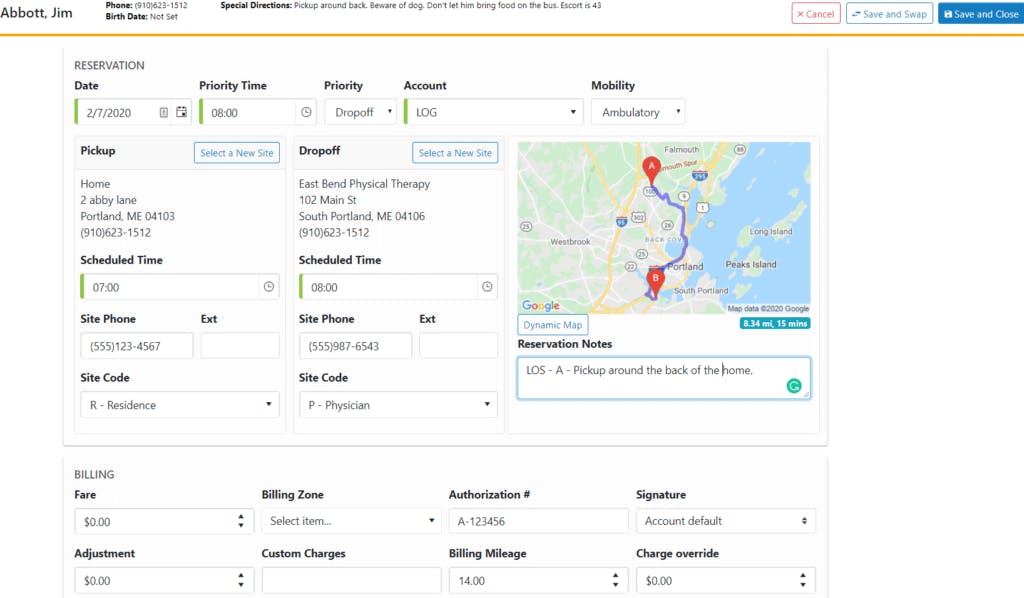Expand the Priority dropdown showing Dropoff
1024x598 pixels.
point(360,113)
